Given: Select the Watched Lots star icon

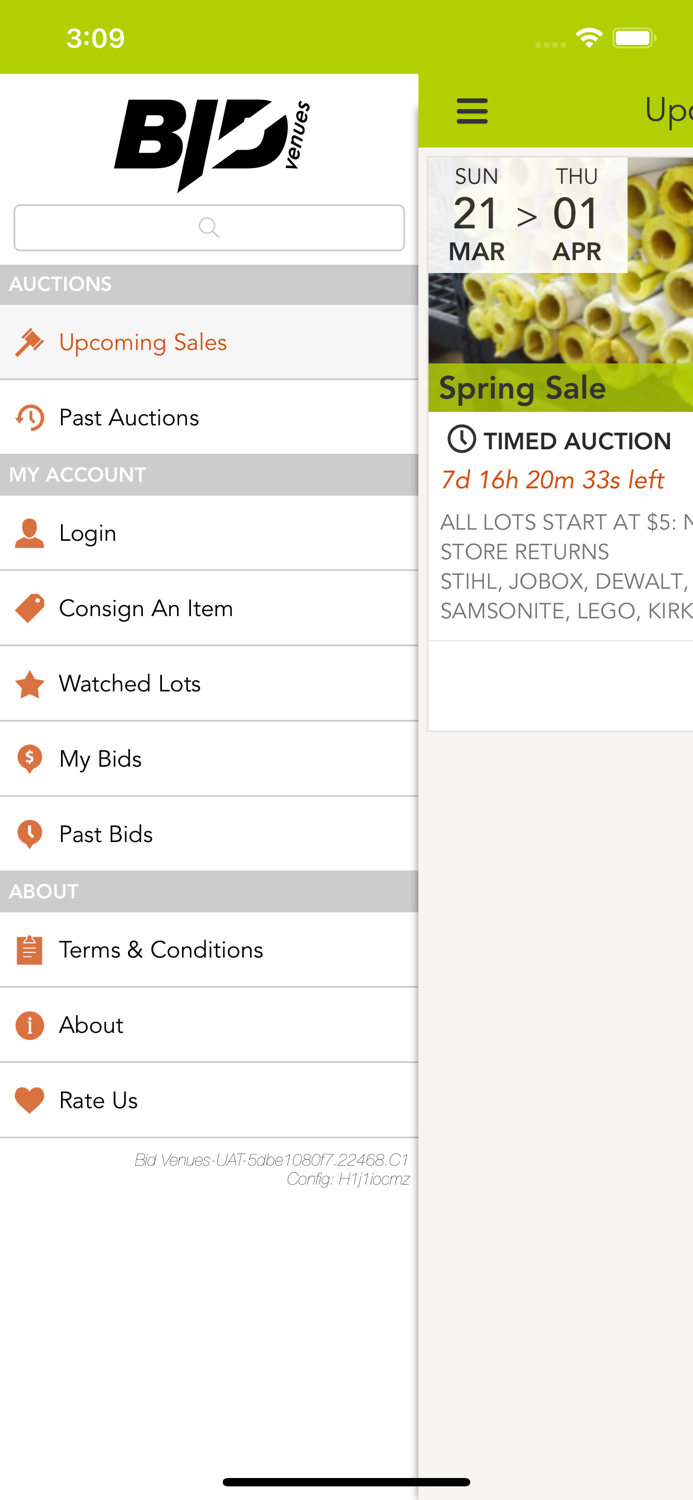Looking at the screenshot, I should pos(29,684).
